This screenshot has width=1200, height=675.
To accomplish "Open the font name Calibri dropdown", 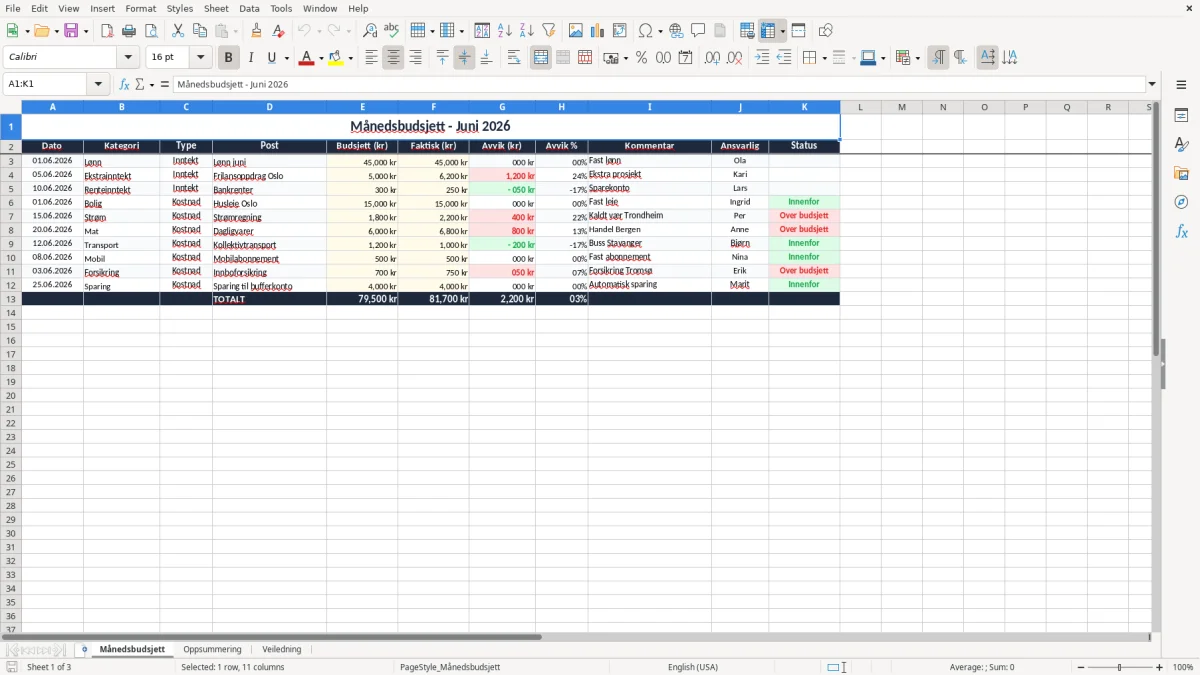I will [128, 58].
